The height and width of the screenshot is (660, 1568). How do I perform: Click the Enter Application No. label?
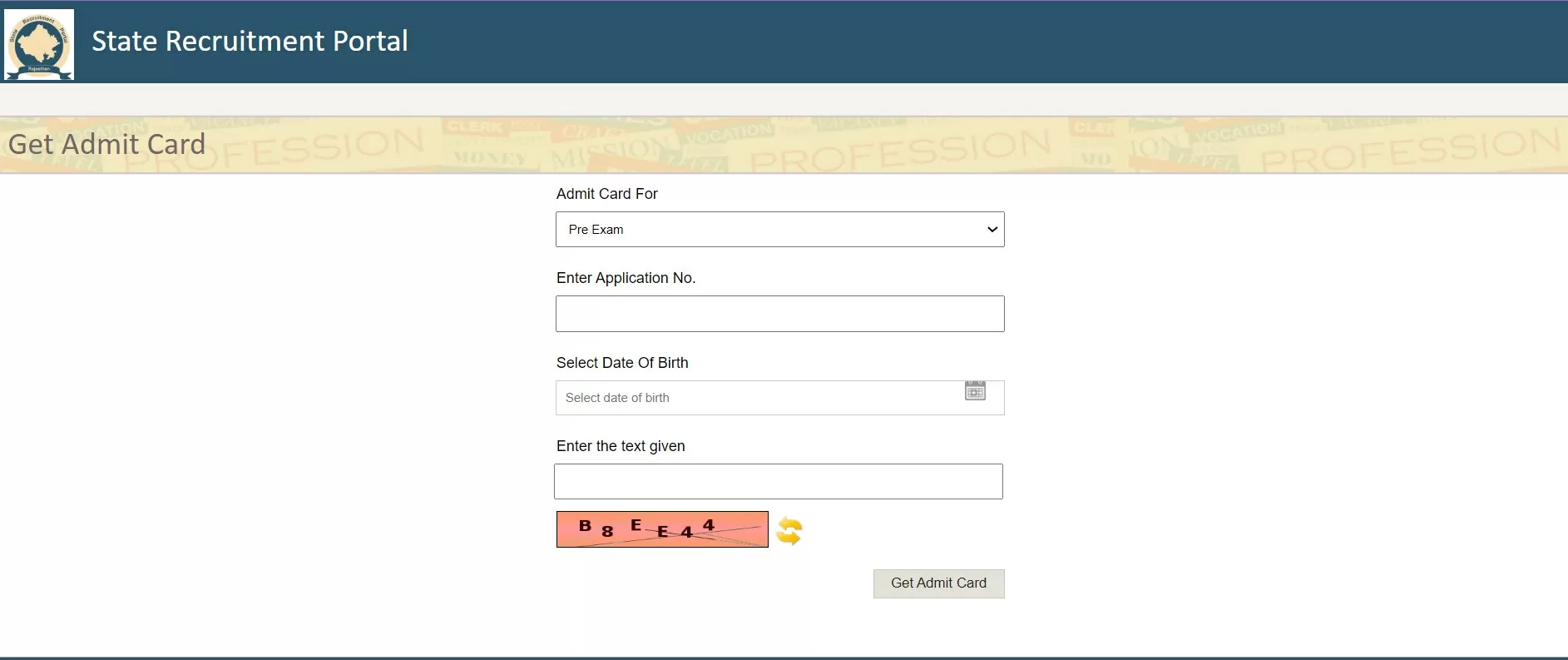click(626, 278)
